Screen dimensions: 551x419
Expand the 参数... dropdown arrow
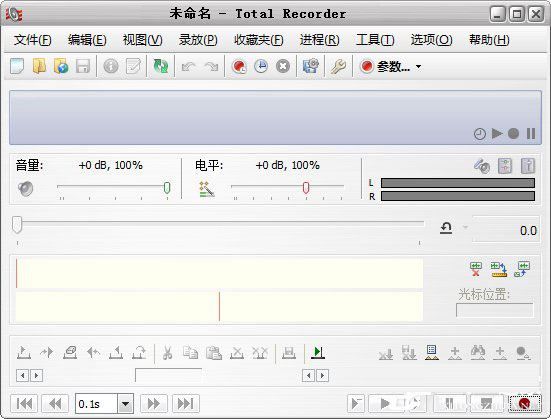419,66
